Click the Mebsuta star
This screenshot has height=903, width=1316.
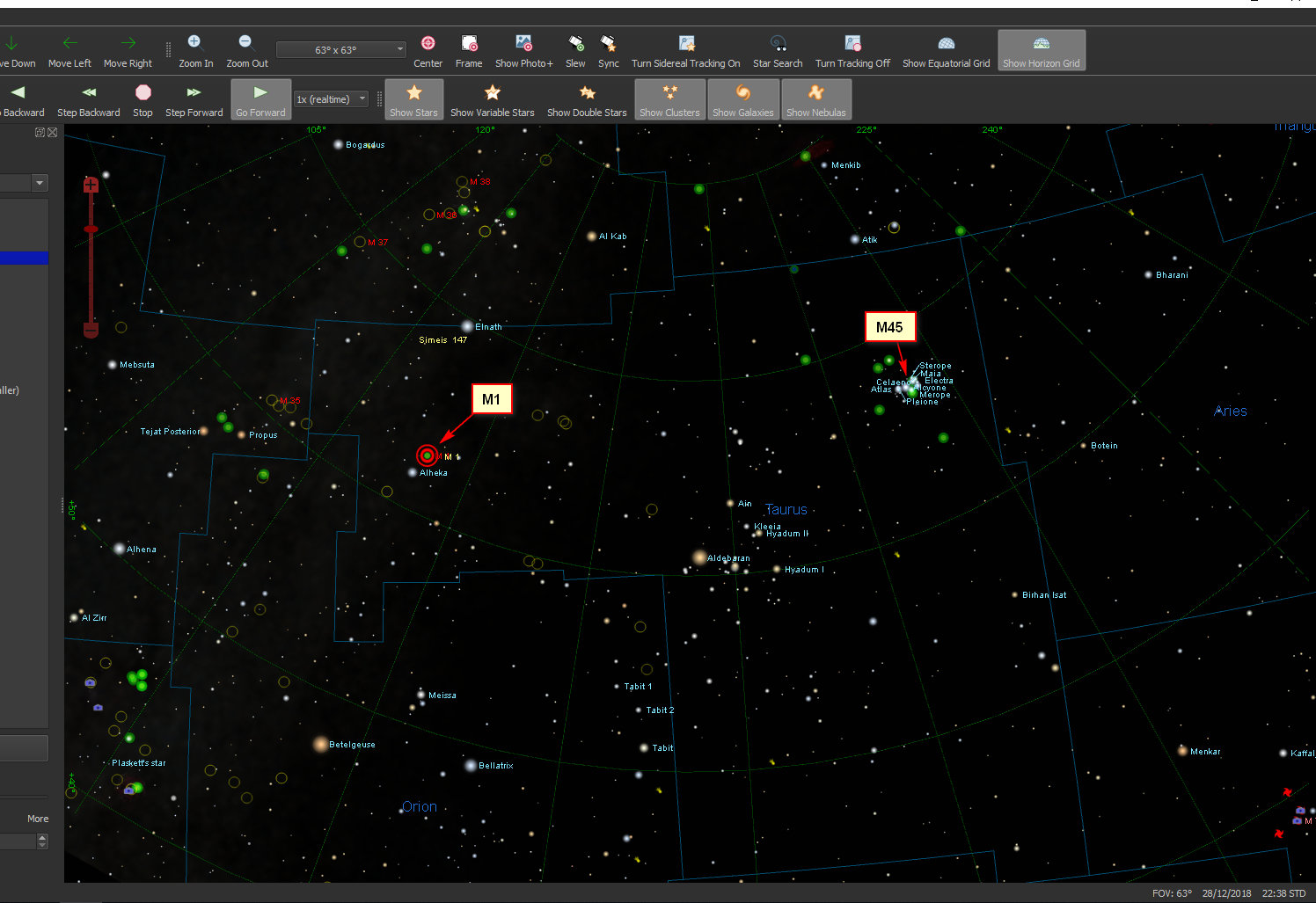(112, 364)
